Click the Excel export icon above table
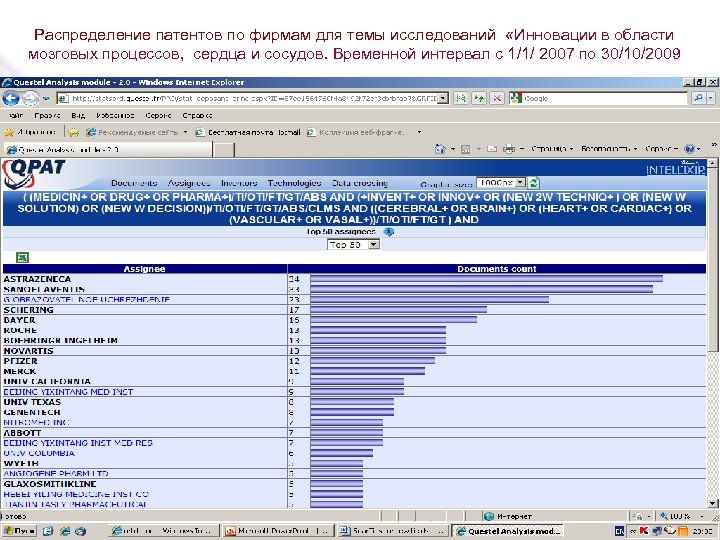This screenshot has width=720, height=540. [x=22, y=258]
